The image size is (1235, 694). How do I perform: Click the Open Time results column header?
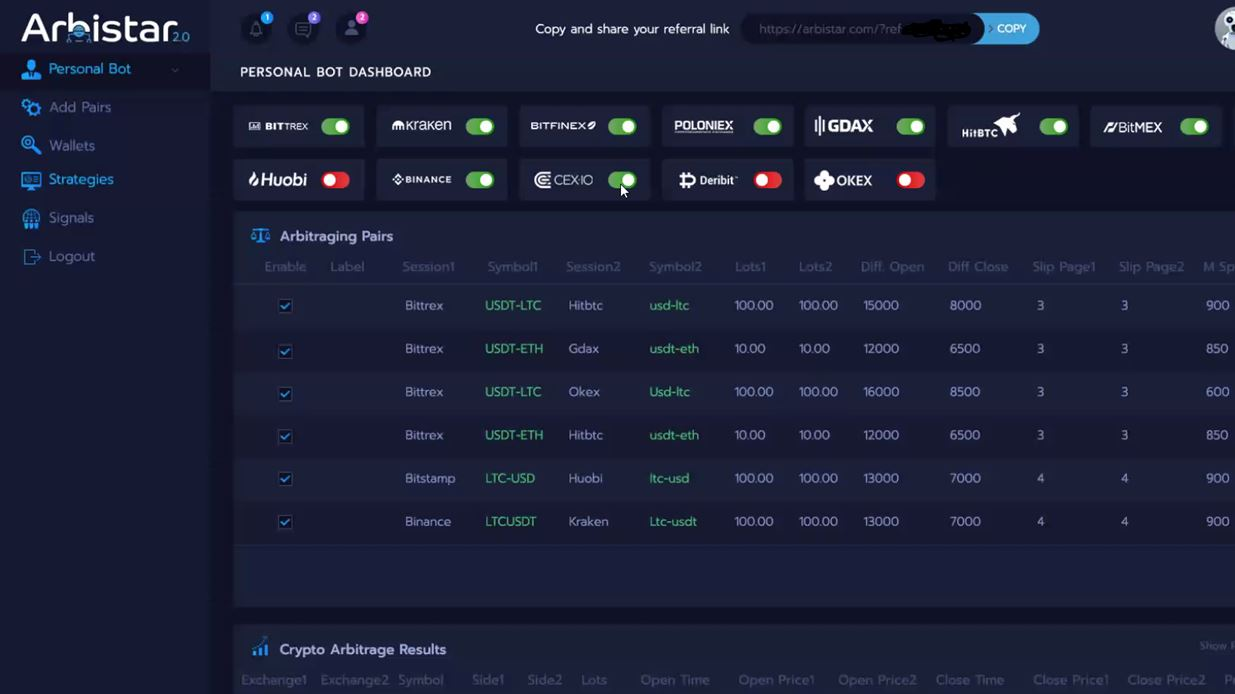coord(675,680)
